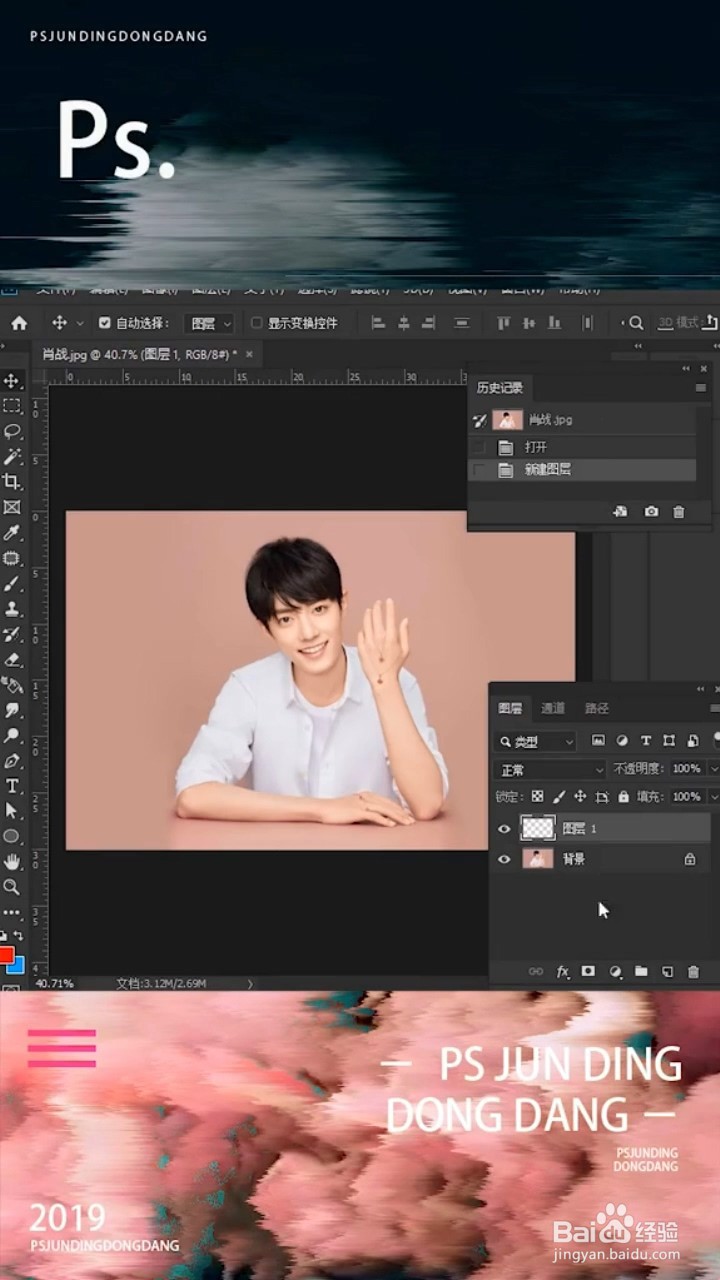Select the Paint Bucket tool

(12, 685)
